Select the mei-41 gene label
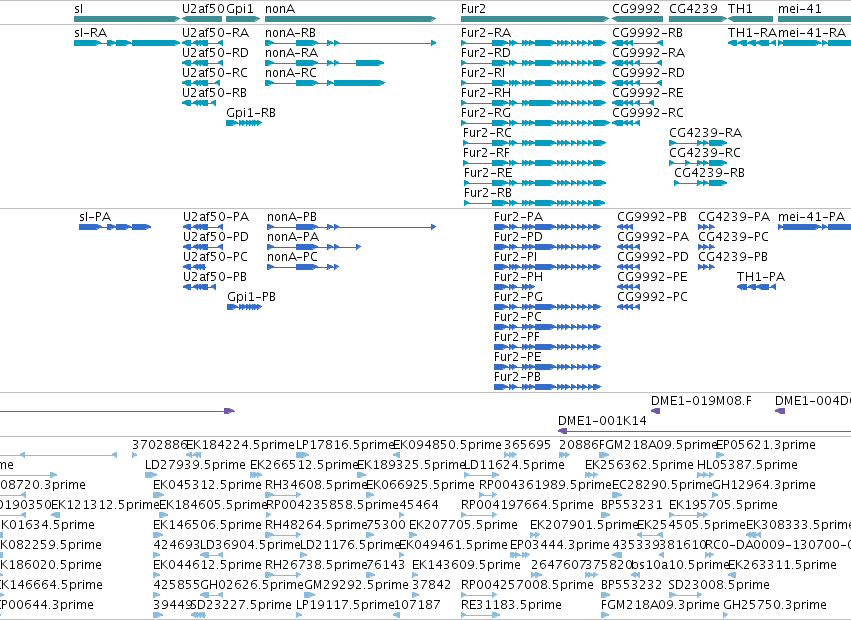The height and width of the screenshot is (620, 851). tap(800, 9)
